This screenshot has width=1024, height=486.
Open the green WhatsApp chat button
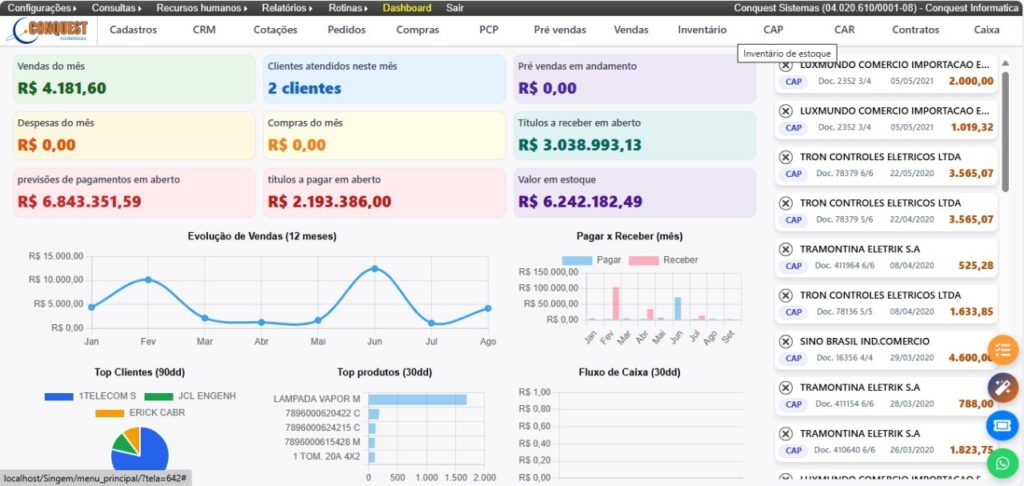1002,463
